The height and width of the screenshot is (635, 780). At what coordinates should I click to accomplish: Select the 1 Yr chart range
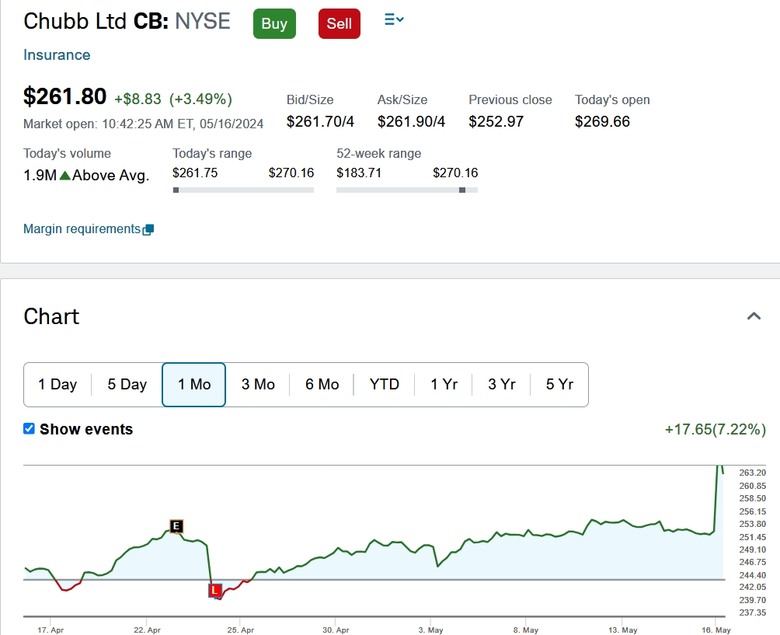point(444,384)
